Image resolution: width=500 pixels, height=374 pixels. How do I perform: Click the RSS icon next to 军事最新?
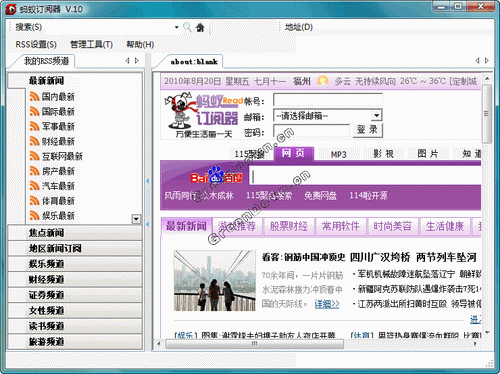point(35,126)
